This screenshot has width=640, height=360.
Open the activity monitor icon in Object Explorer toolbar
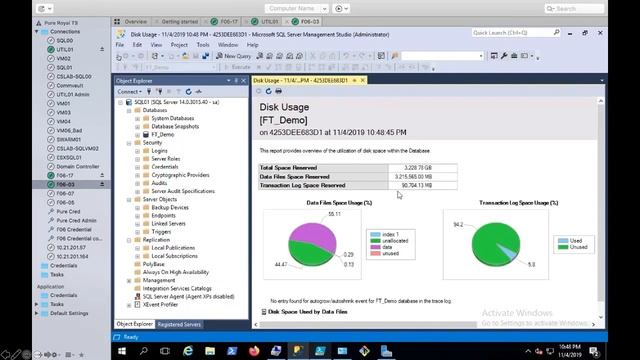[198, 91]
